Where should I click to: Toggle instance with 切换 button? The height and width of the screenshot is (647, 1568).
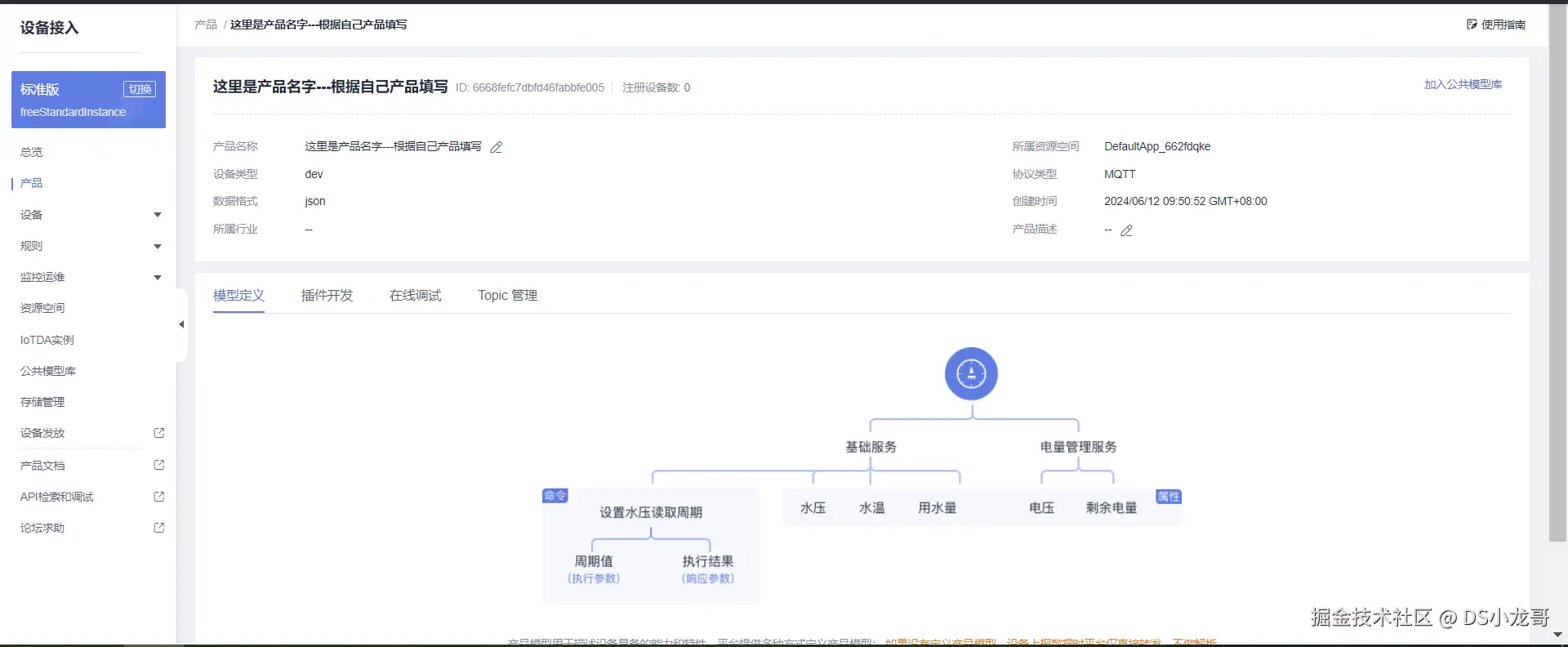point(140,89)
